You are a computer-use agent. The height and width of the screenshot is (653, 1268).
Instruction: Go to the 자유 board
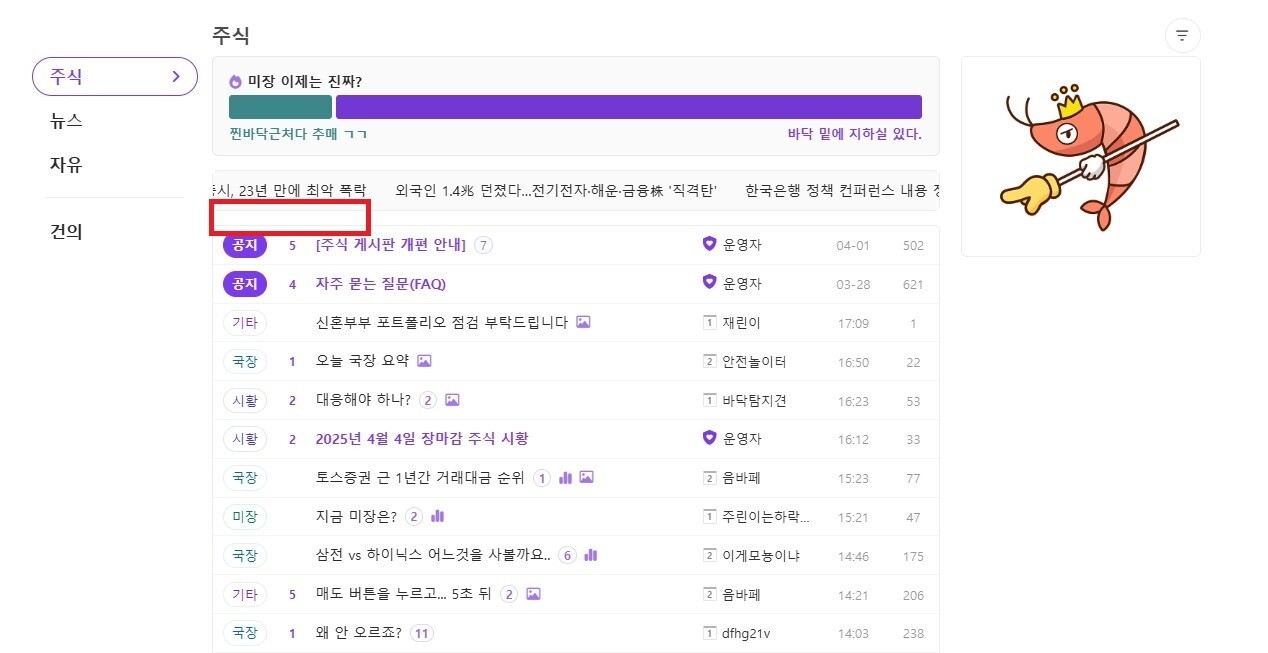pos(66,164)
